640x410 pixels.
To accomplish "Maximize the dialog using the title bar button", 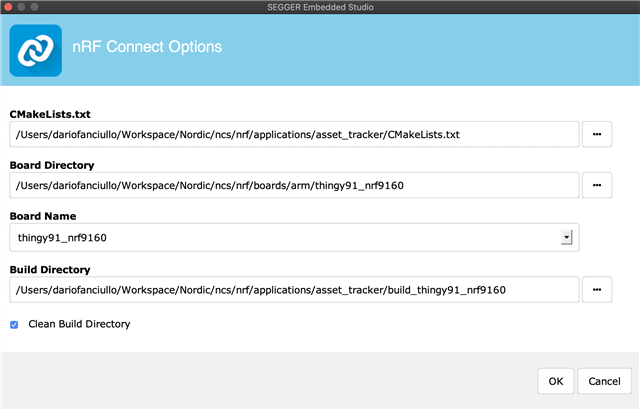I will 35,7.
